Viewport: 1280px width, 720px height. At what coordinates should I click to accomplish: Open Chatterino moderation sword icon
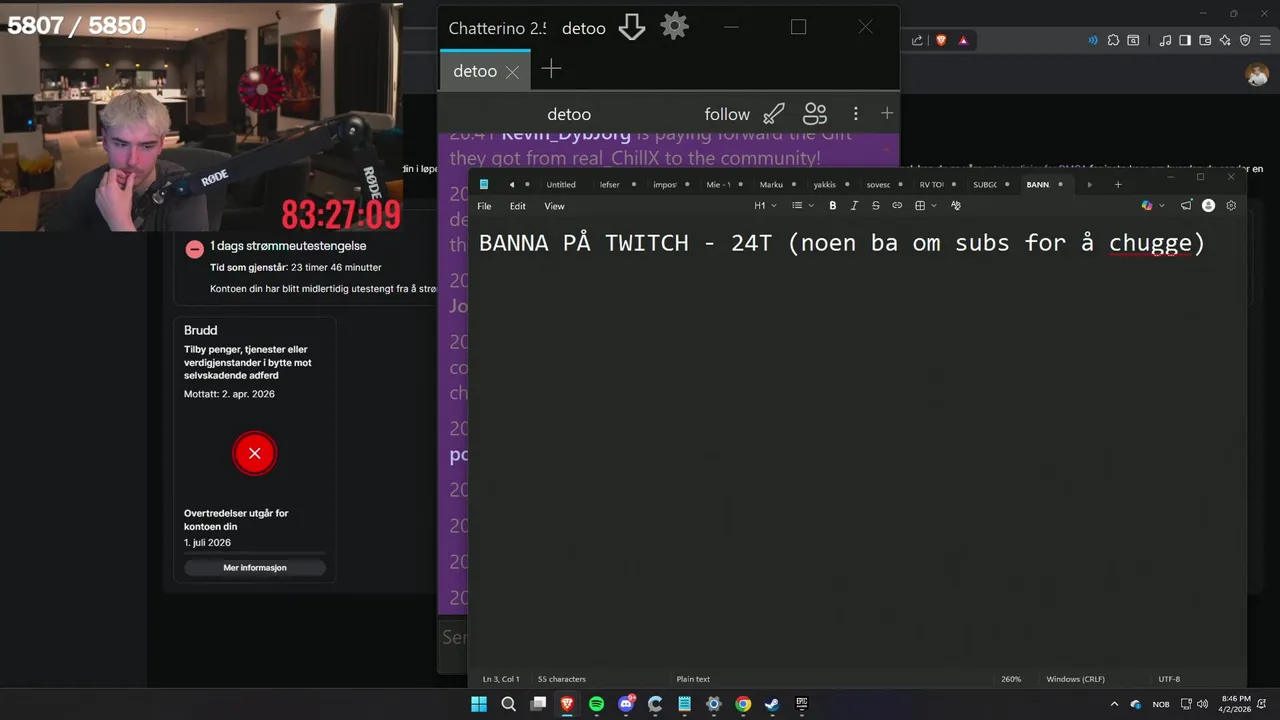pyautogui.click(x=774, y=114)
